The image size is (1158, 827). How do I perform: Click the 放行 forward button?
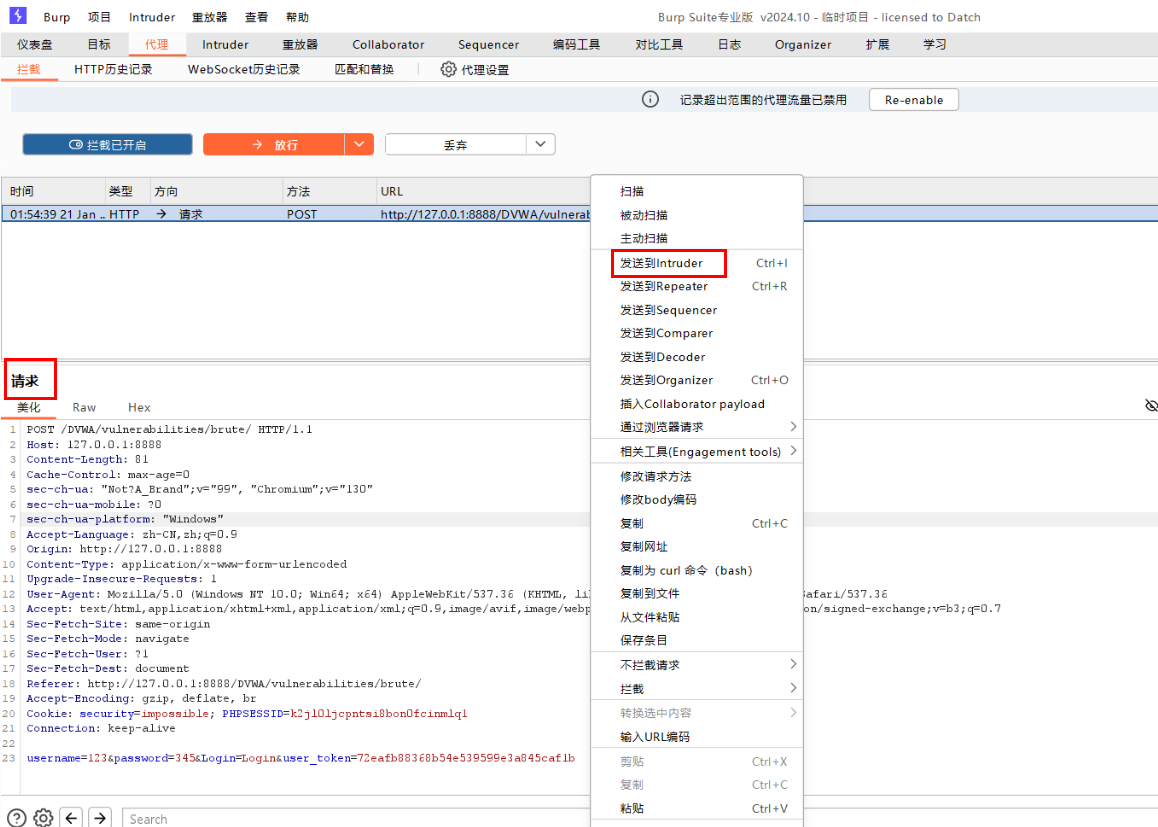(x=274, y=145)
